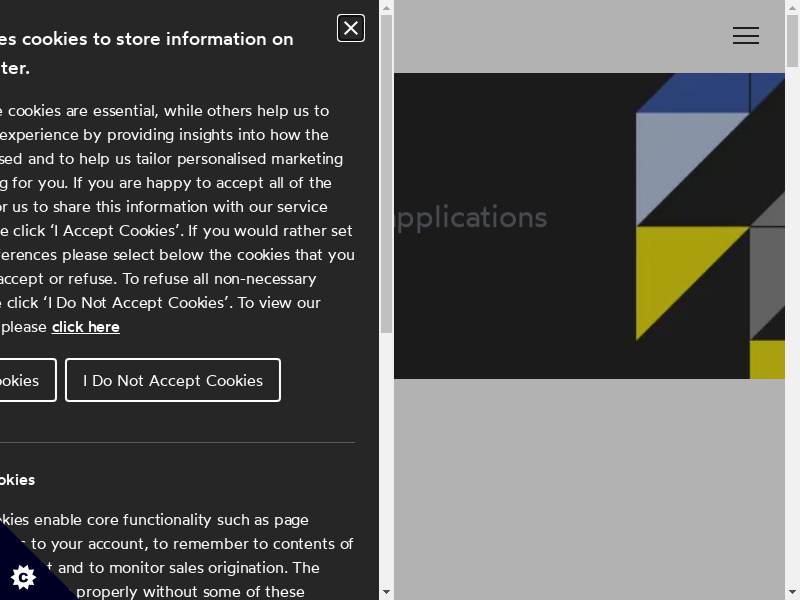Close the cookie panel with the X icon
Screen dimensions: 800x600
click(x=351, y=28)
